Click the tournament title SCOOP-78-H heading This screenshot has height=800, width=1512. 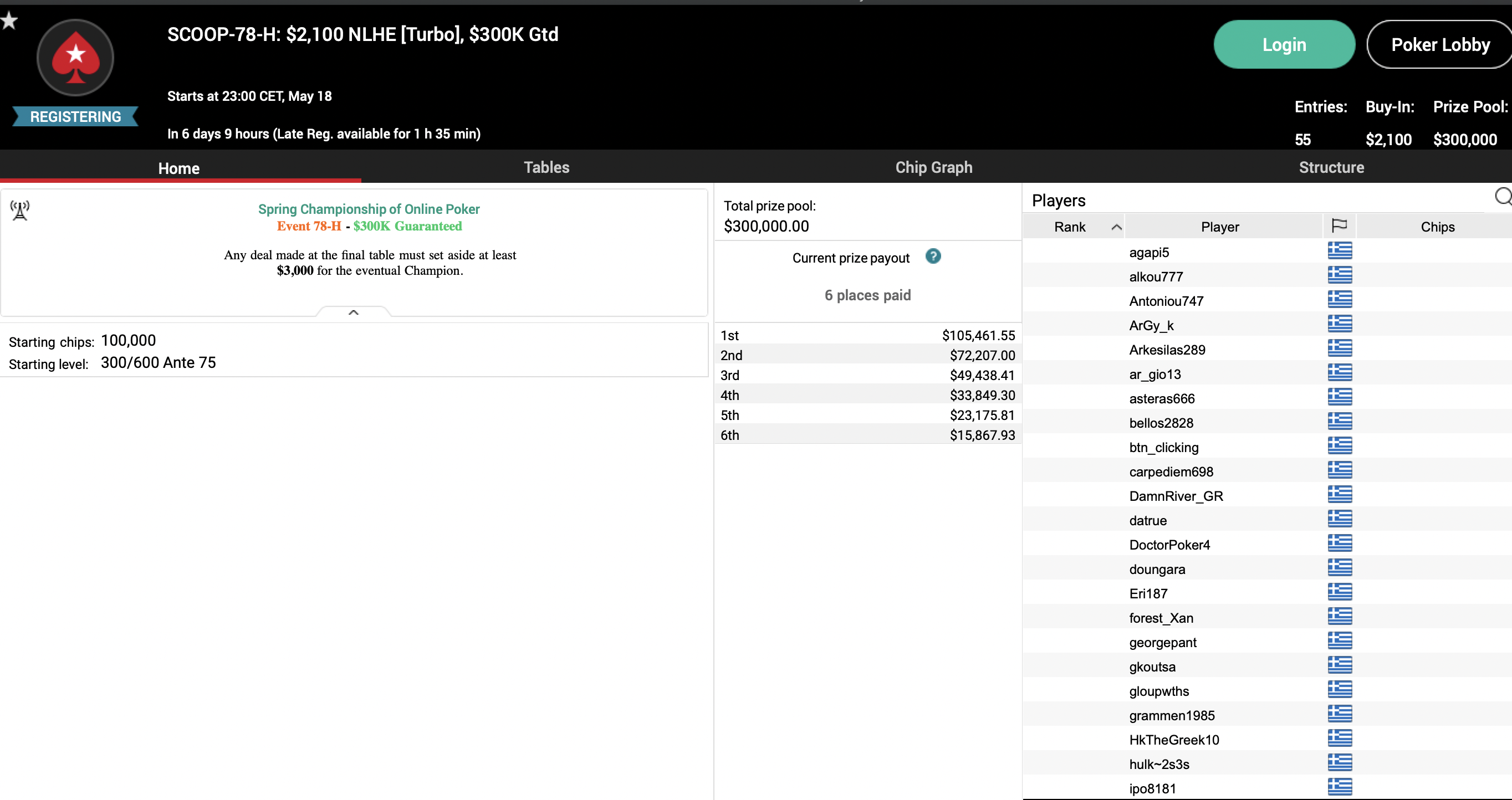click(x=362, y=34)
